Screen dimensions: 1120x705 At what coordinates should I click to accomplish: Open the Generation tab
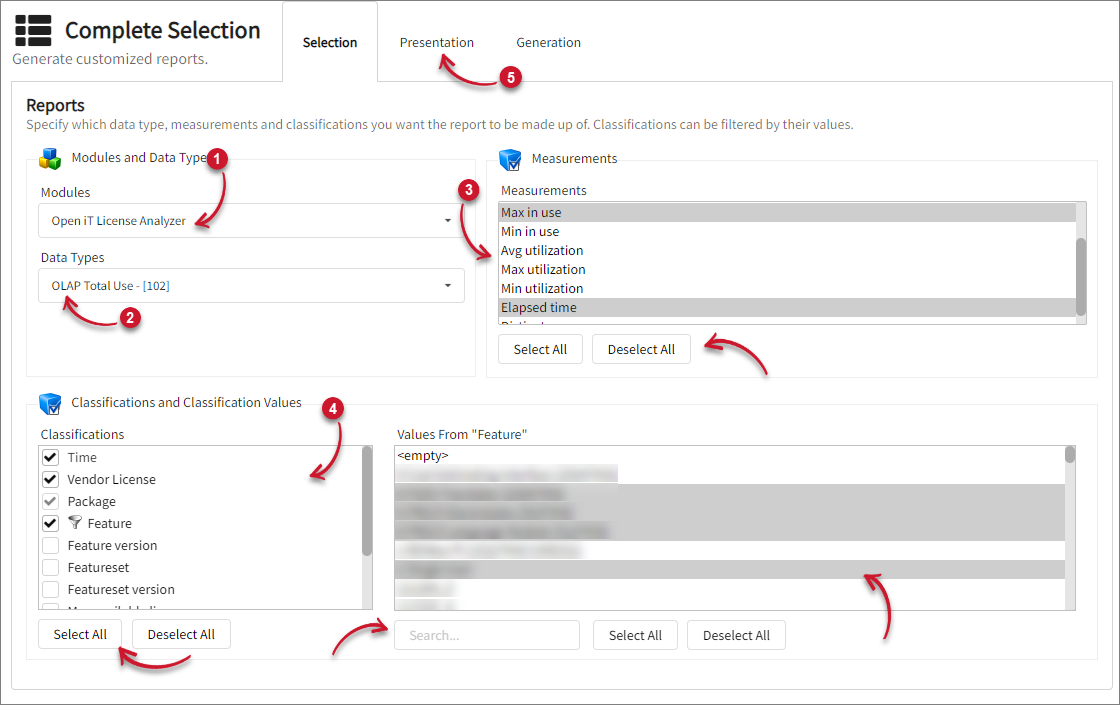pos(548,43)
